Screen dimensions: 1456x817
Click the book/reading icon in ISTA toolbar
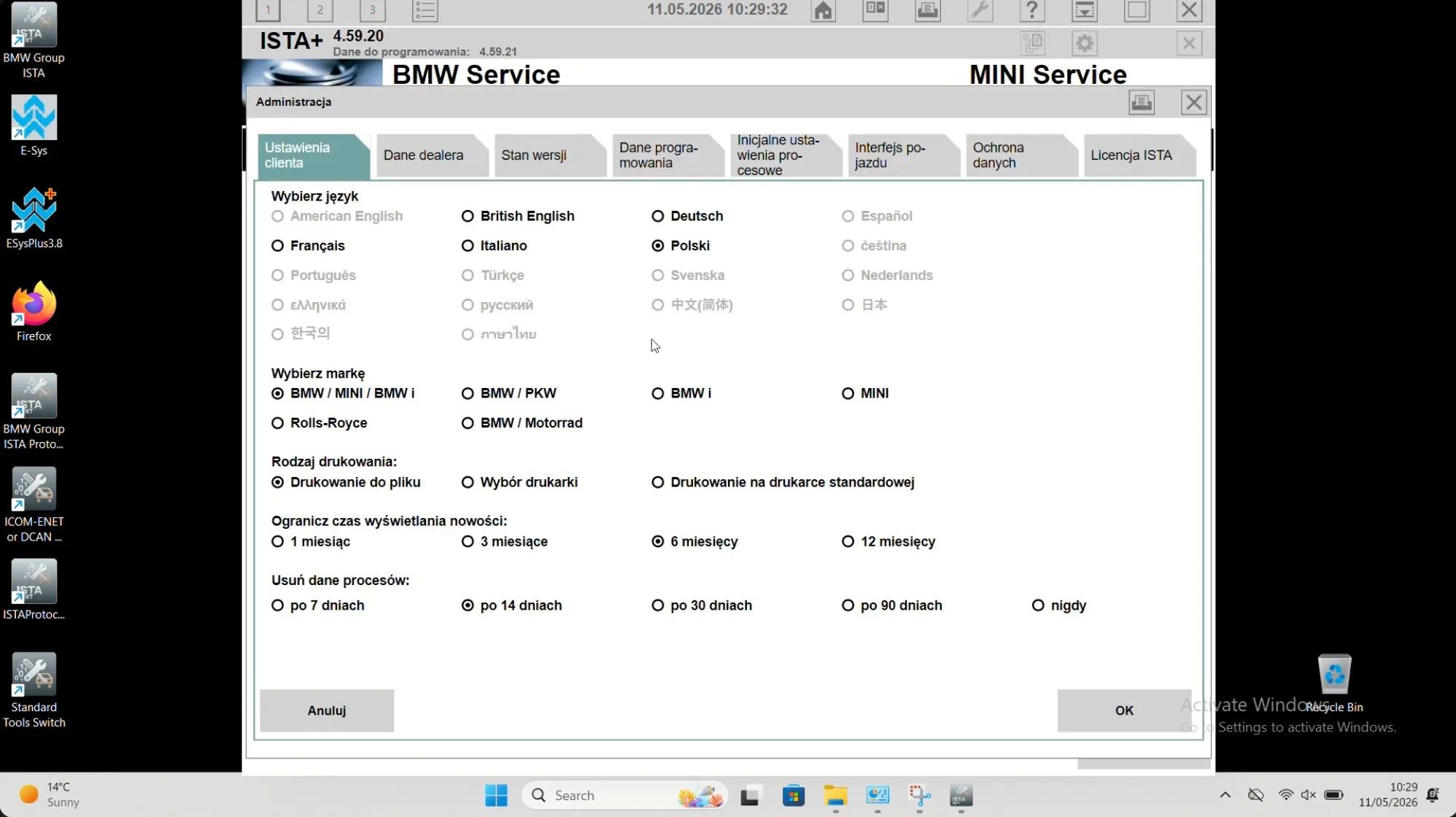pos(875,10)
